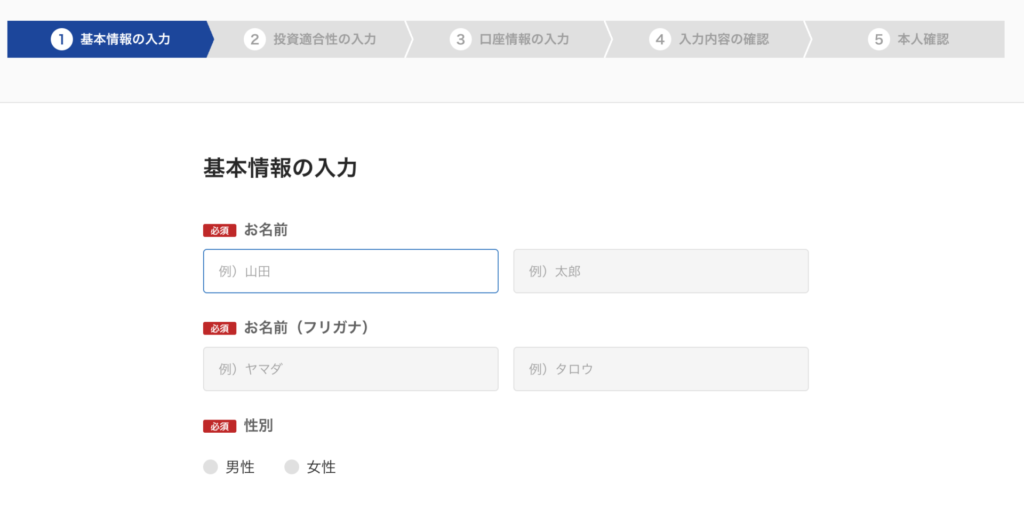Click the step 2 number circle
This screenshot has height=508, width=1024.
coord(255,40)
